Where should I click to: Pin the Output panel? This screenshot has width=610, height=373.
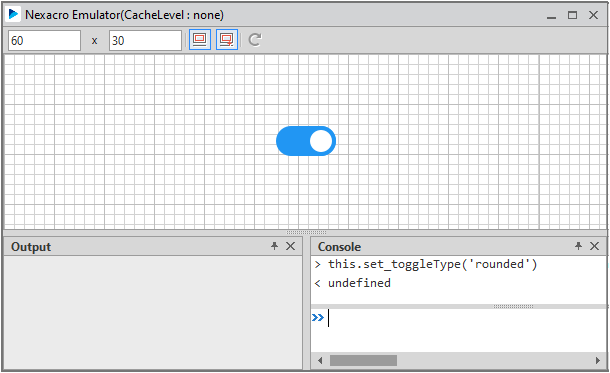click(x=275, y=246)
